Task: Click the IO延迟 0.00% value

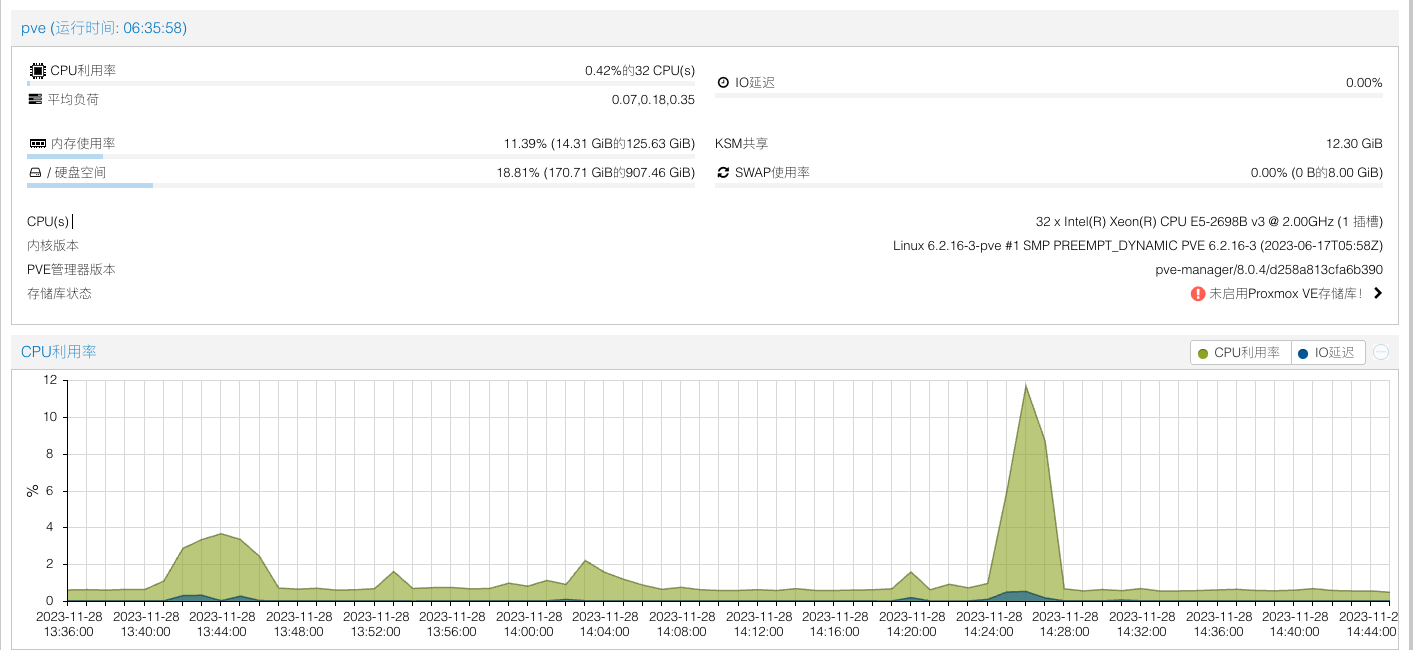Action: (x=1364, y=83)
